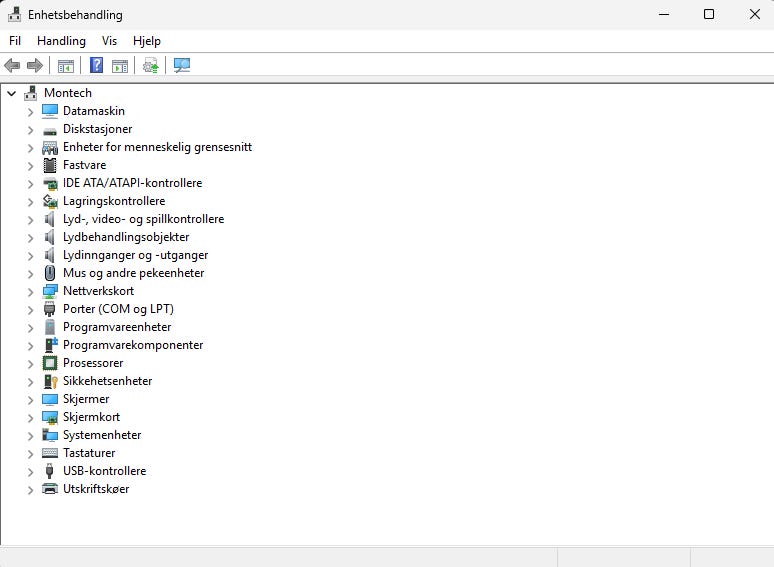Expand the Nettverkskort node
This screenshot has width=774, height=567.
pyautogui.click(x=31, y=292)
